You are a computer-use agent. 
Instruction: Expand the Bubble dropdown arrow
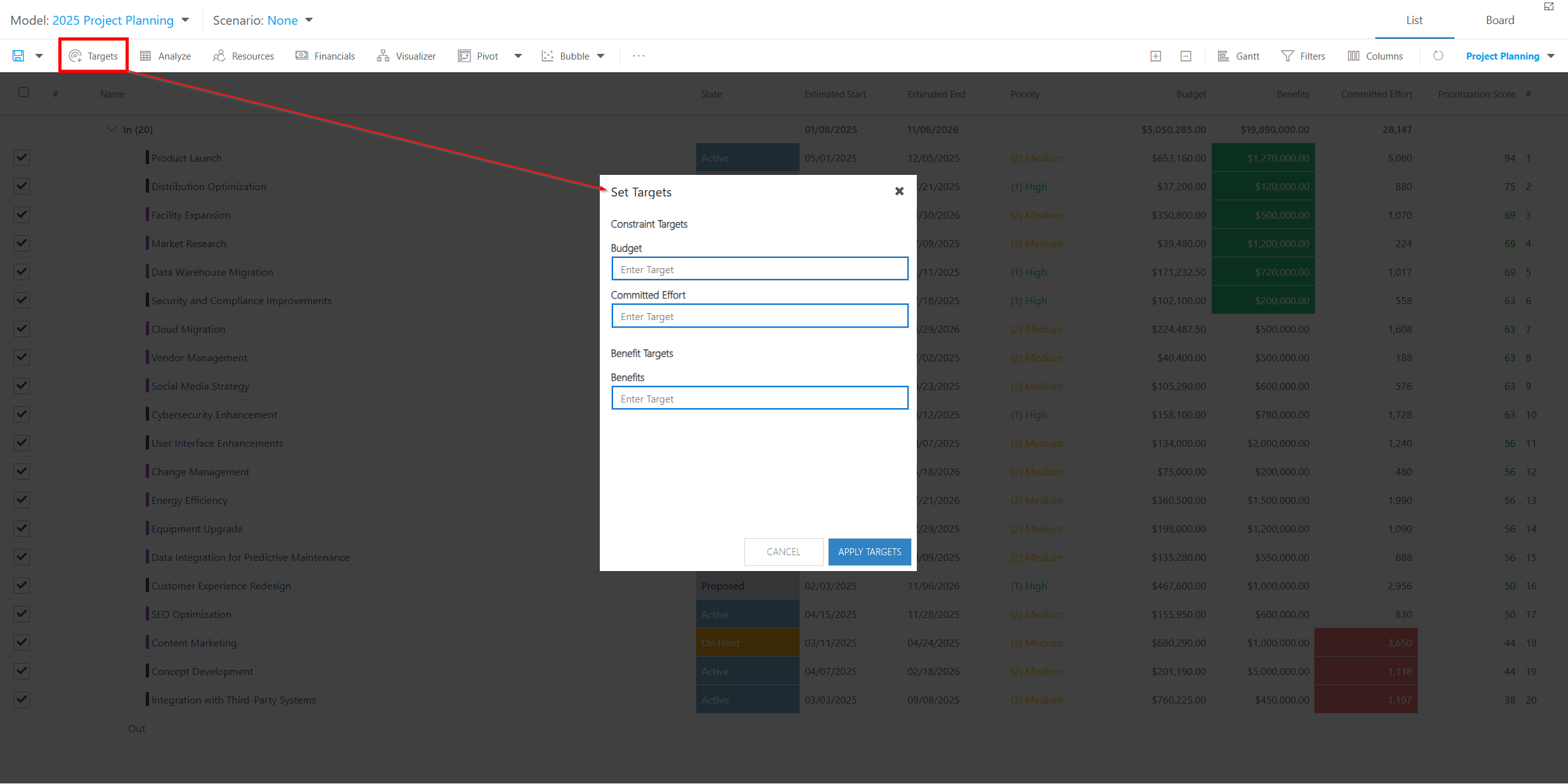pos(600,56)
